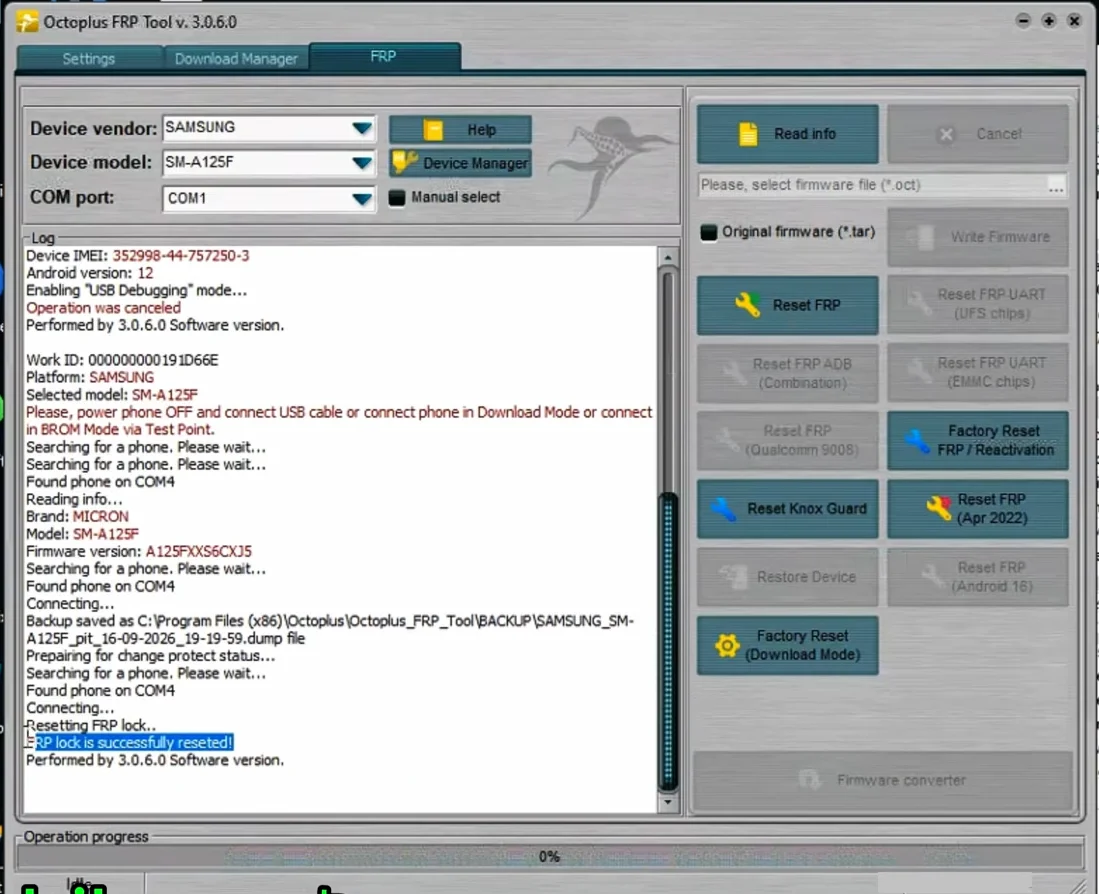Click the Reset Knox Guard button
Viewport: 1099px width, 894px height.
pos(787,509)
